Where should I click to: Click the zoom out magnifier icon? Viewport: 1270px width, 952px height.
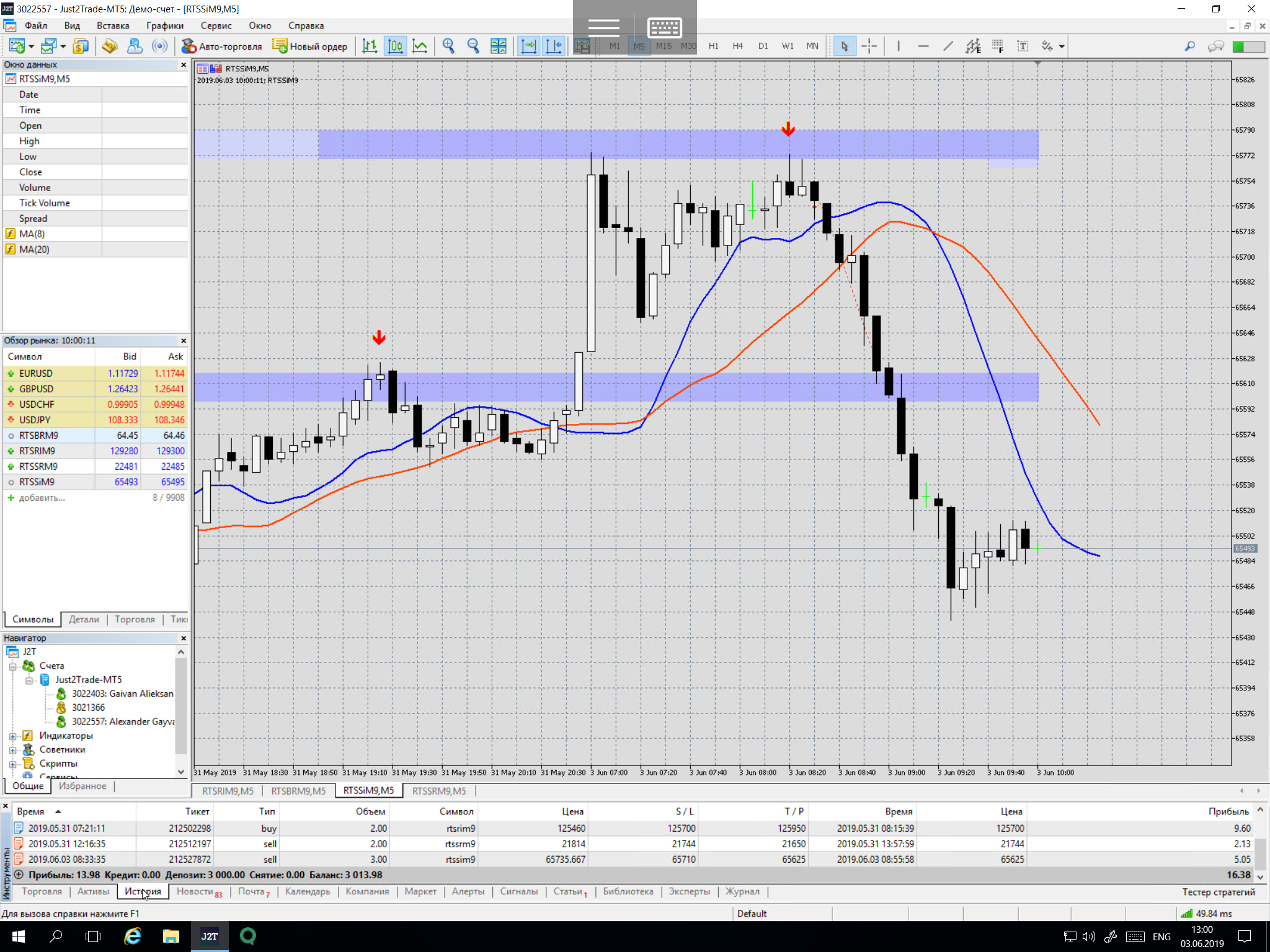473,46
